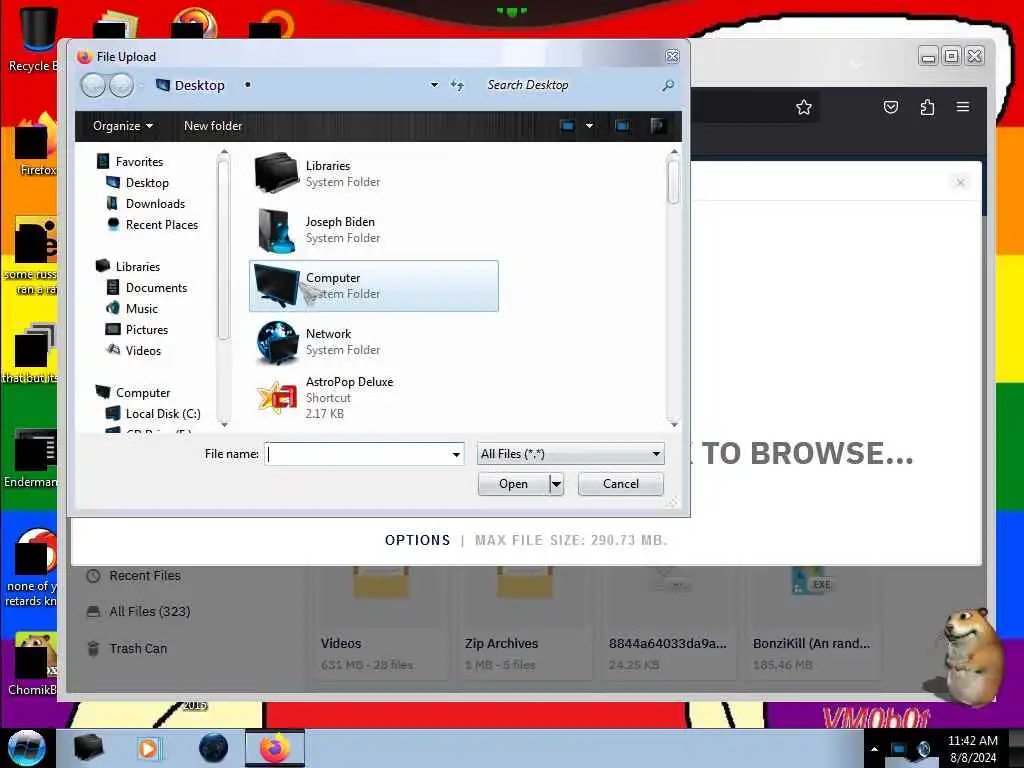This screenshot has width=1024, height=768.
Task: Click the file explorer taskbar icon
Action: pyautogui.click(x=88, y=748)
